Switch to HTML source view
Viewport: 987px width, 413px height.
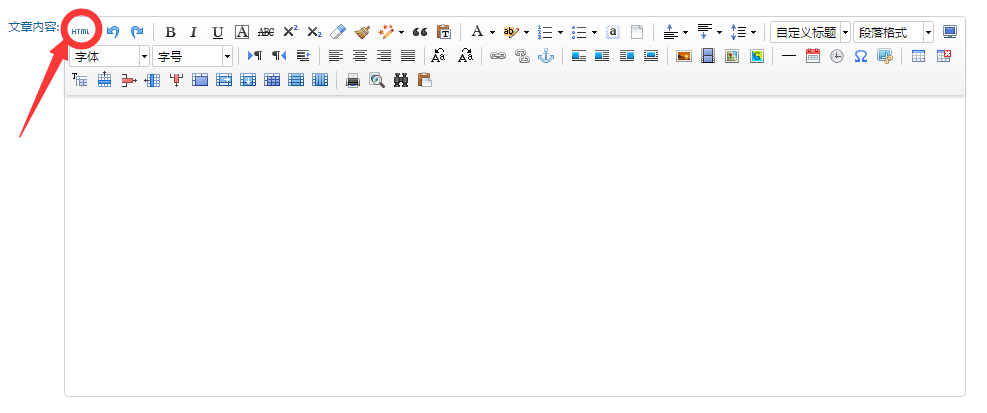coord(81,32)
